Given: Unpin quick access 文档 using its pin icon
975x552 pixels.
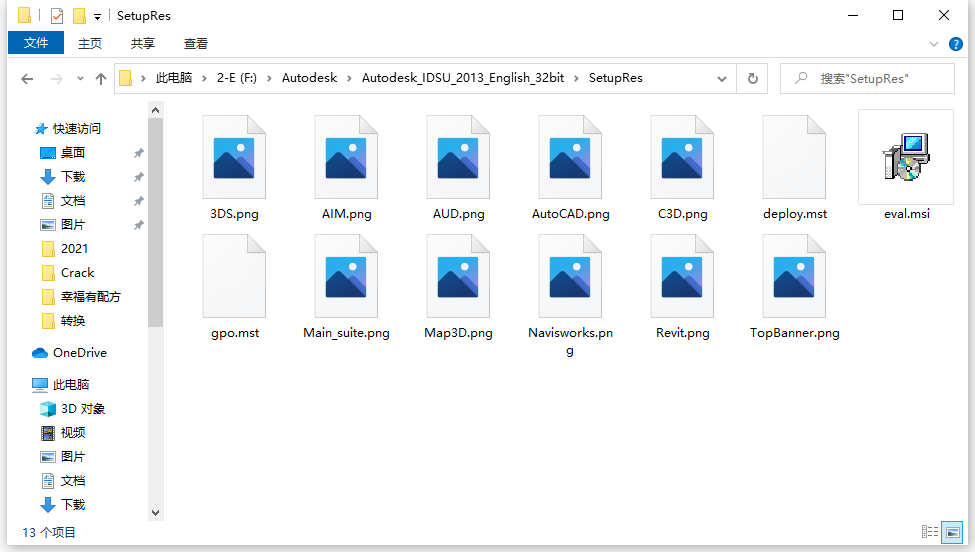Looking at the screenshot, I should (x=139, y=201).
